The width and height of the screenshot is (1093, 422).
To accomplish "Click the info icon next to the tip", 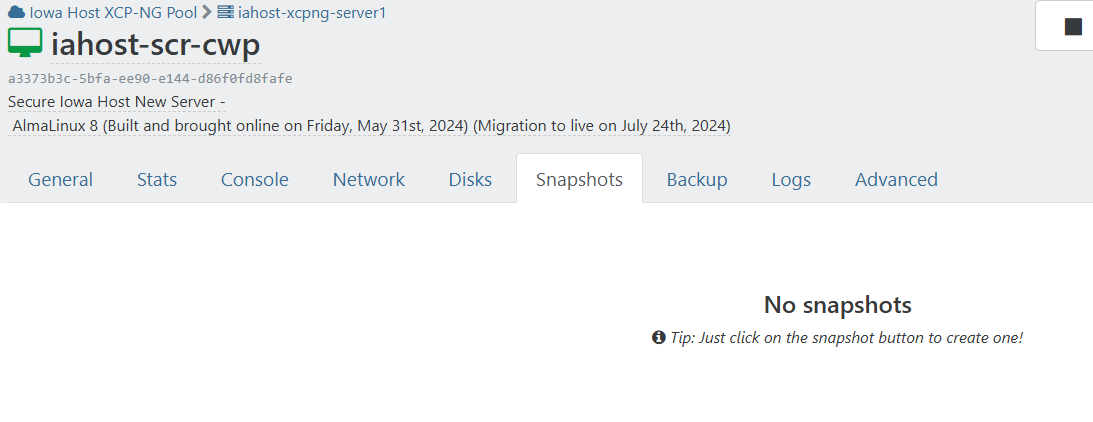I will (x=659, y=338).
